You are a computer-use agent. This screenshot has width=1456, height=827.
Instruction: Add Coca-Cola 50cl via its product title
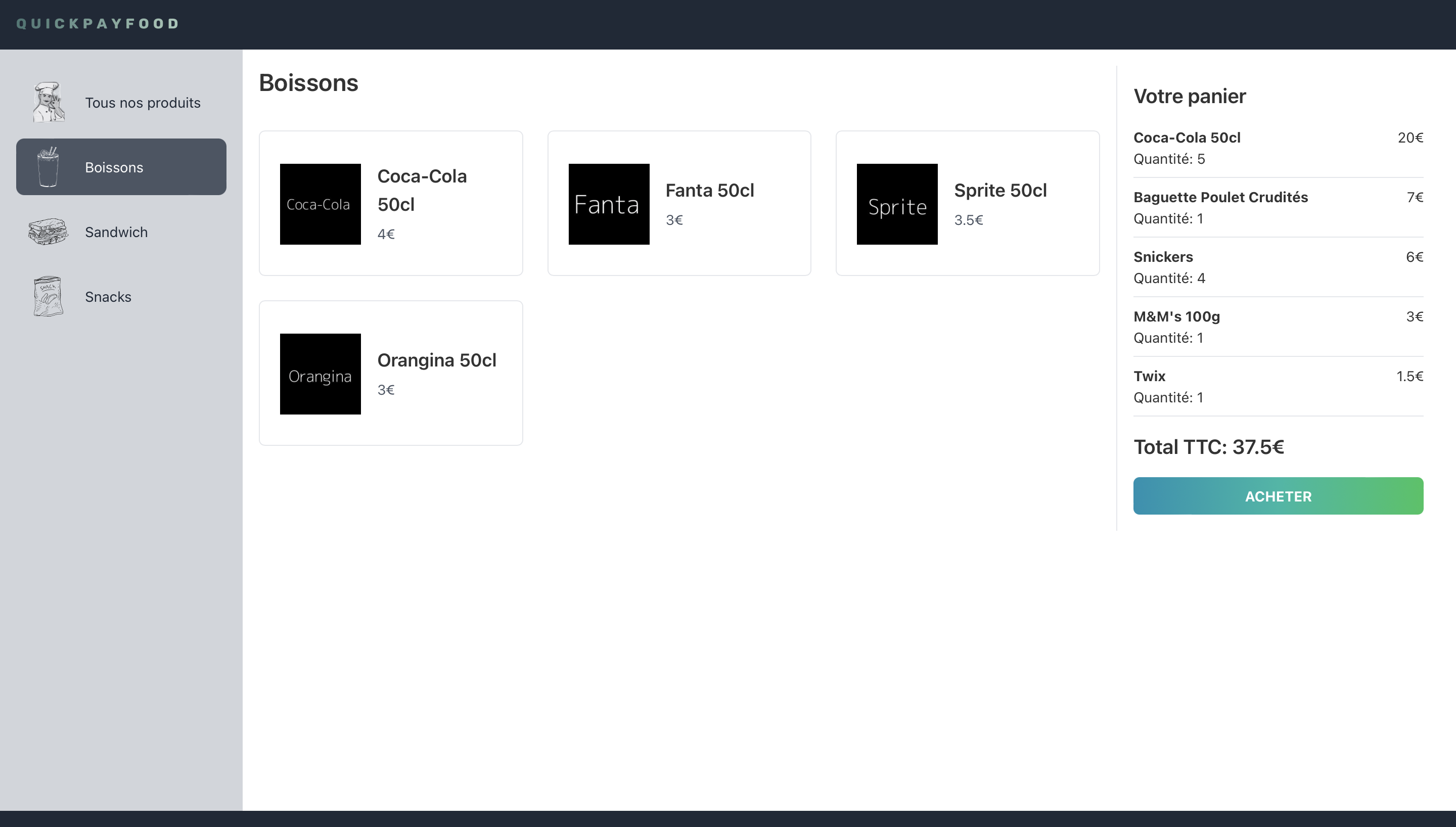422,190
